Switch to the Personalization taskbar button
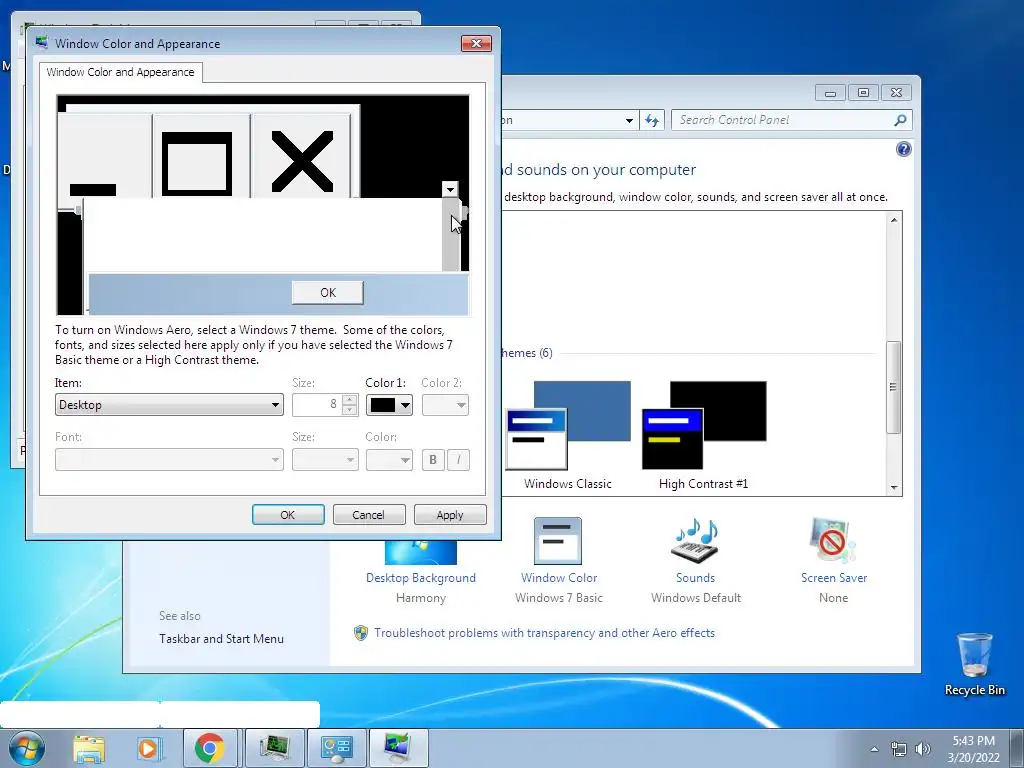 (x=398, y=748)
